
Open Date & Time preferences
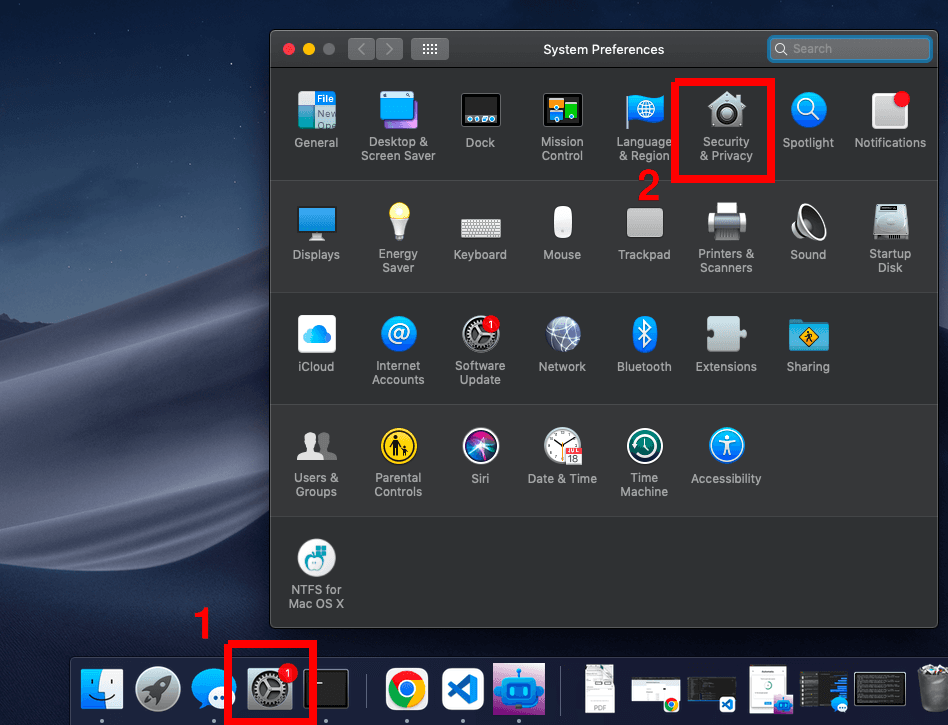[562, 456]
